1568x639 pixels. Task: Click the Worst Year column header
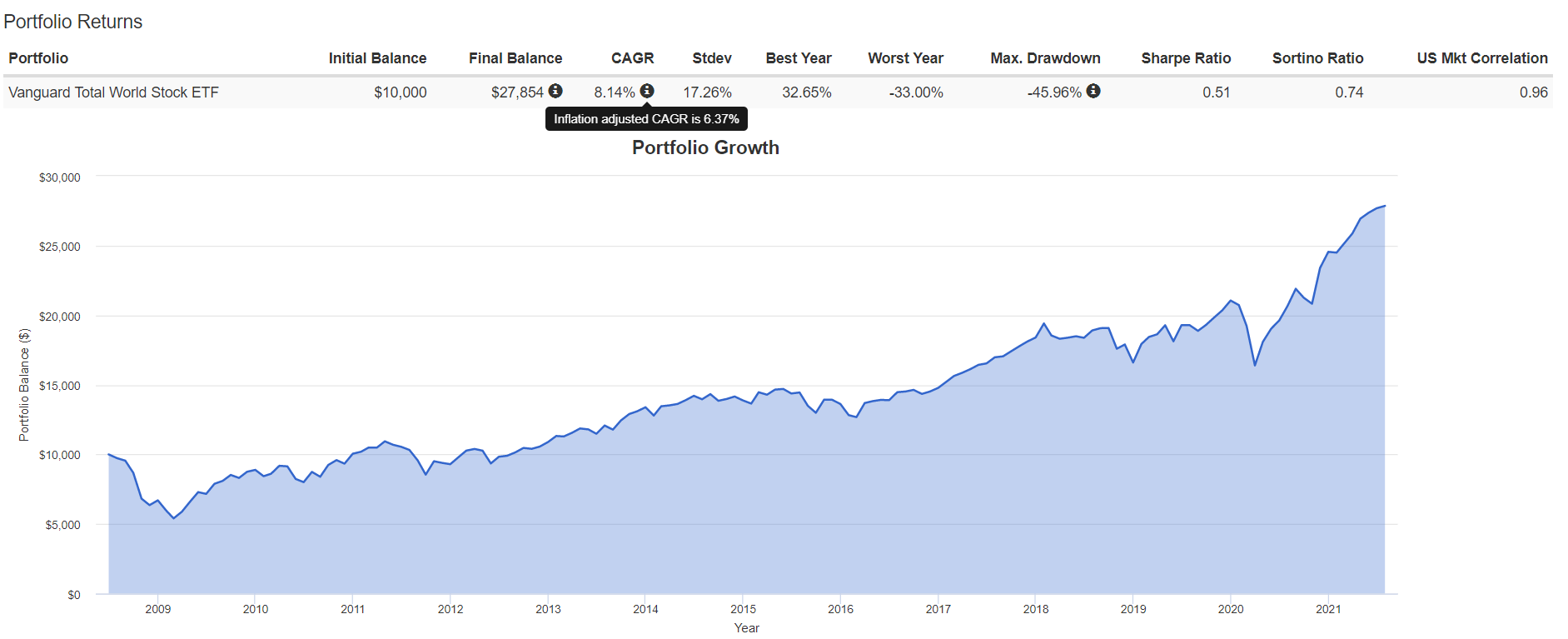(x=905, y=58)
